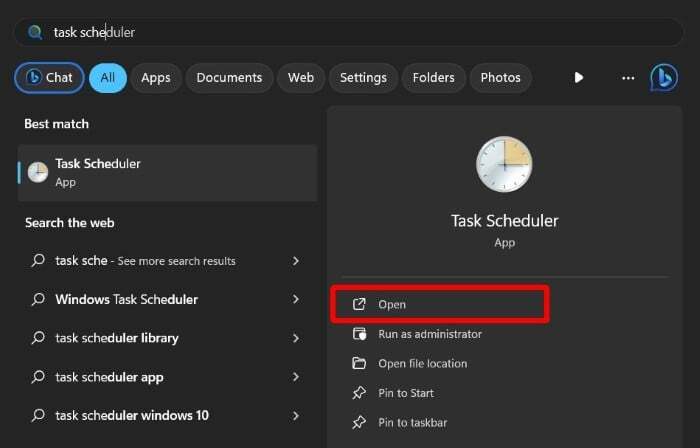Click search icon next to 'task sche' suggestion
The image size is (700, 448).
(x=38, y=260)
